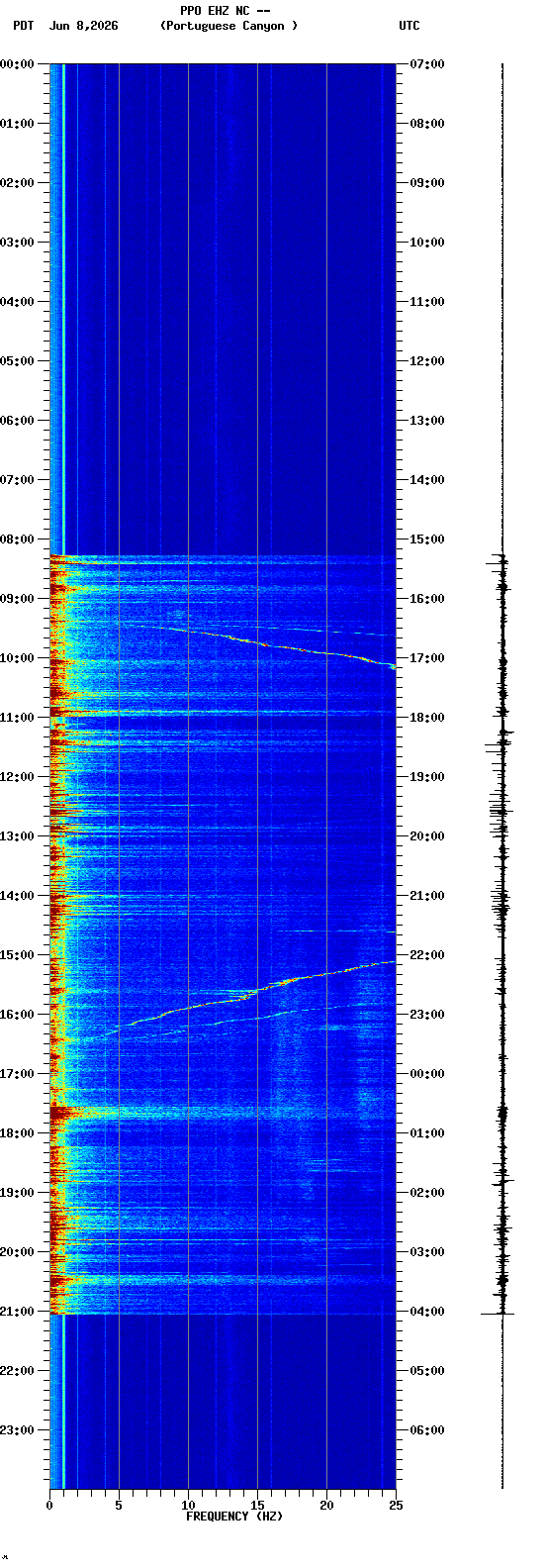Click 05:00 on the UTC axis
Screen dimensions: 546x1568
427,1371
